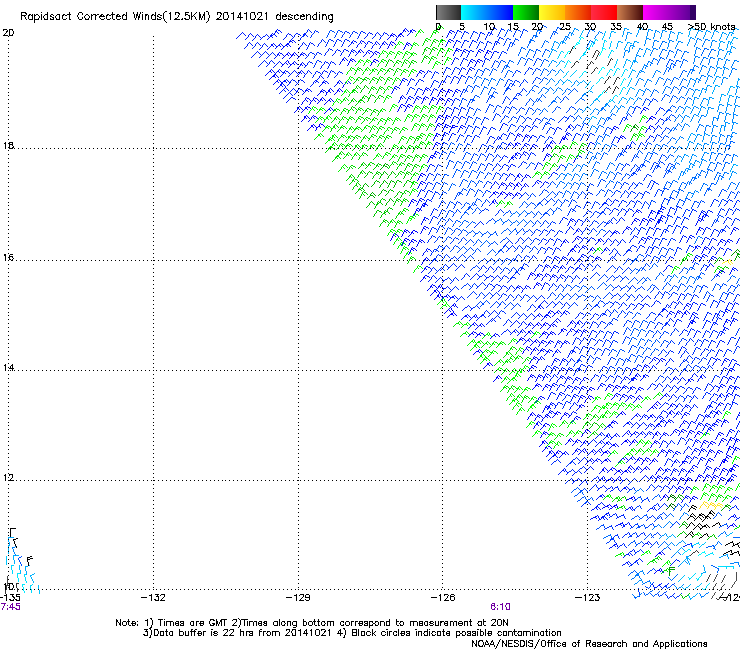
Task: Click the latitude '16' label on left axis
Action: (x=8, y=257)
